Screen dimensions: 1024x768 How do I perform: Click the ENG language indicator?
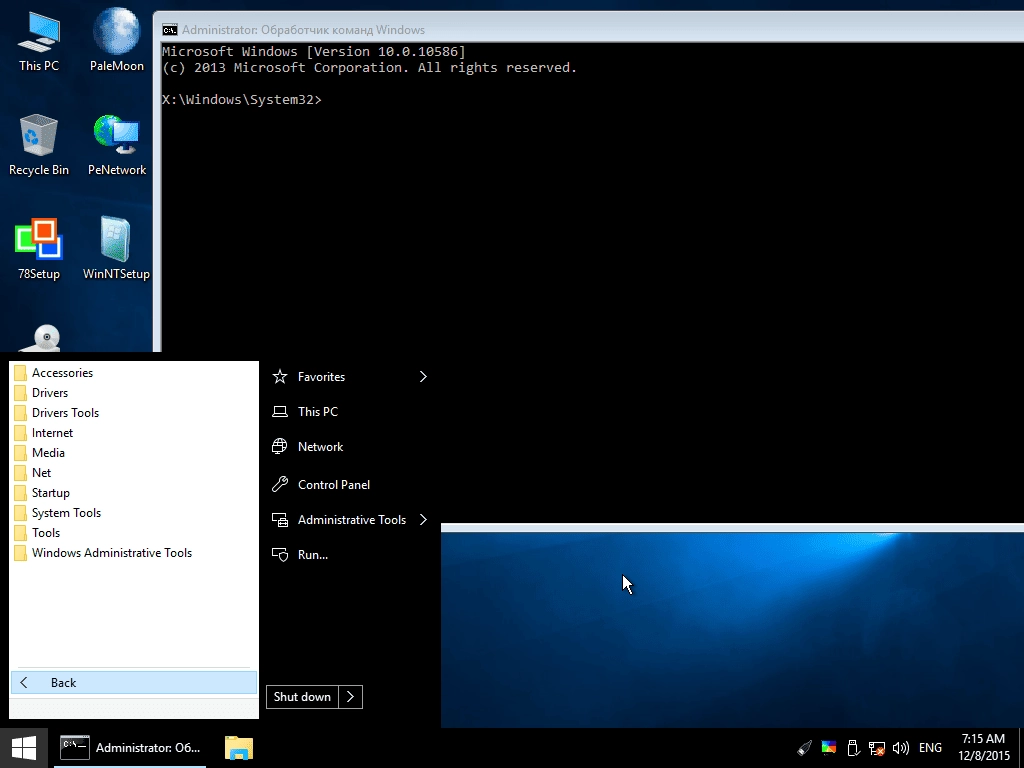click(x=930, y=748)
